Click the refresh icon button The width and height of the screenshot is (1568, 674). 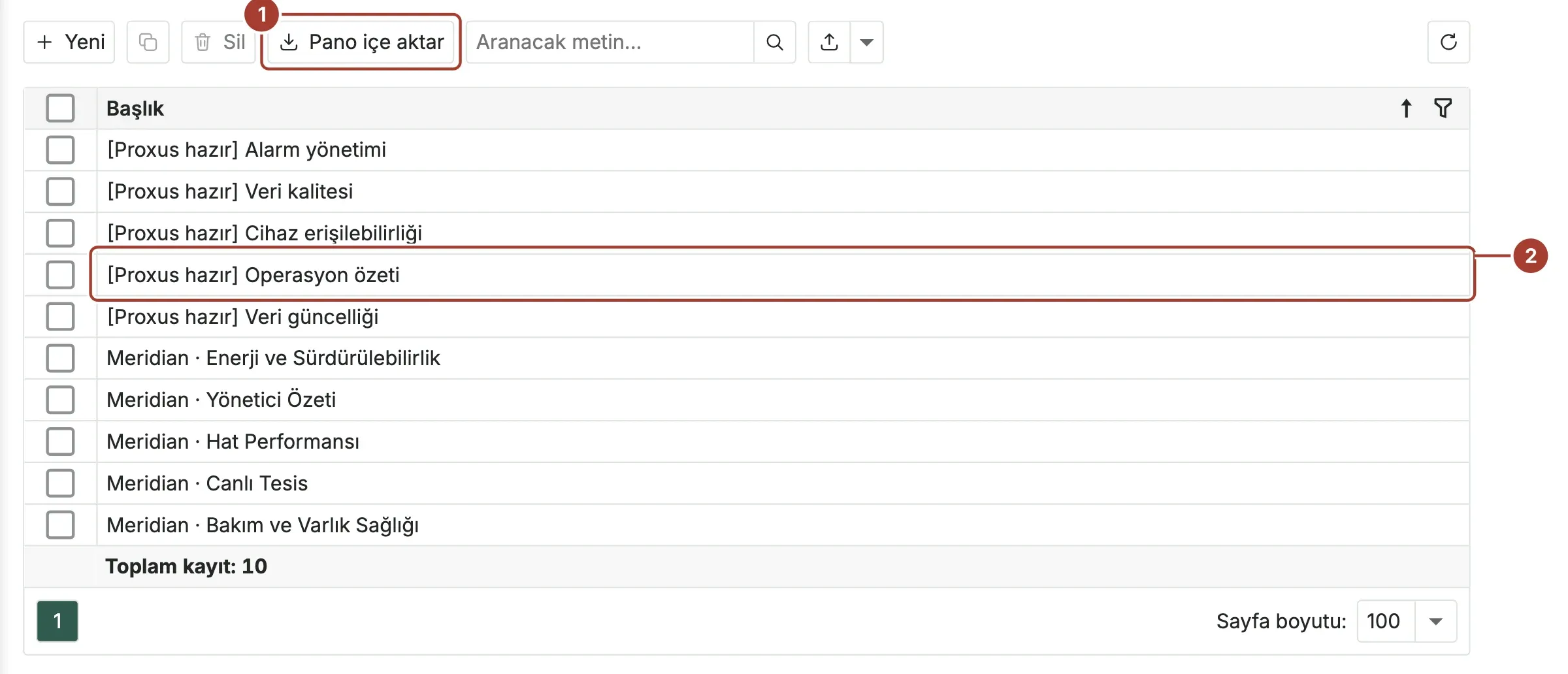(x=1448, y=42)
